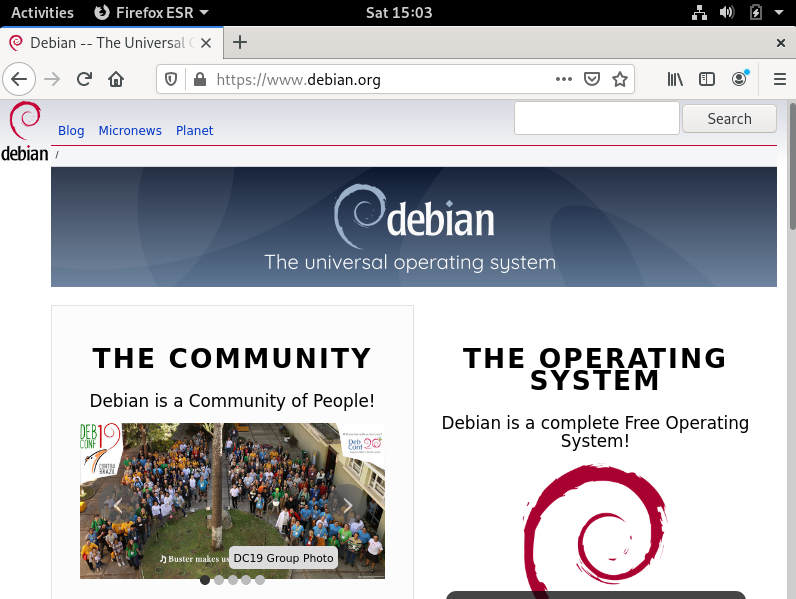Click the Debian swirl logo top-left
This screenshot has height=599, width=796.
tap(24, 132)
